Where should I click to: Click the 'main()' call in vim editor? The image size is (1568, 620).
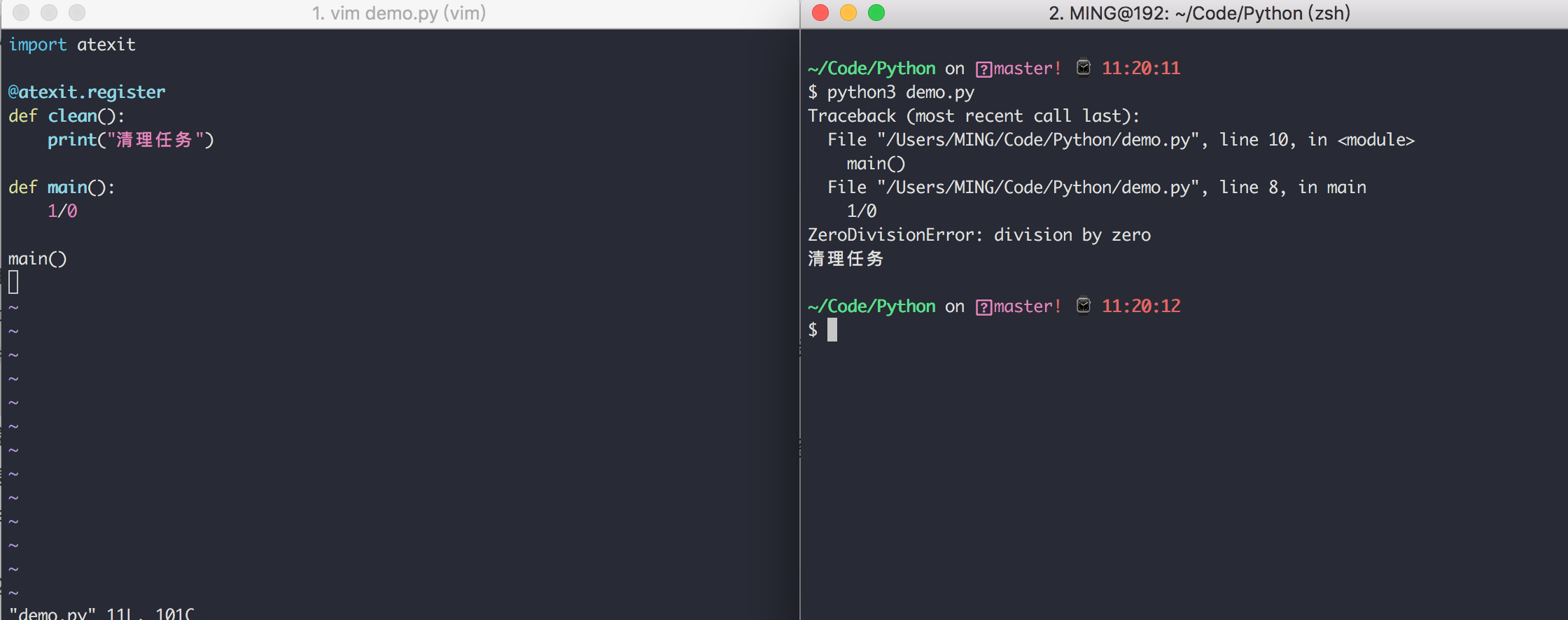[38, 259]
